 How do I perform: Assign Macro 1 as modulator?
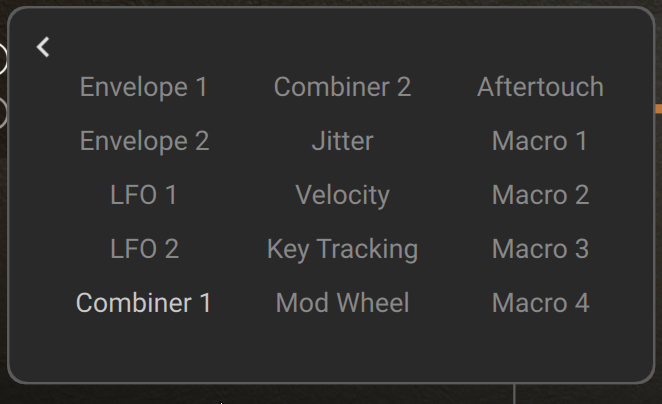540,141
